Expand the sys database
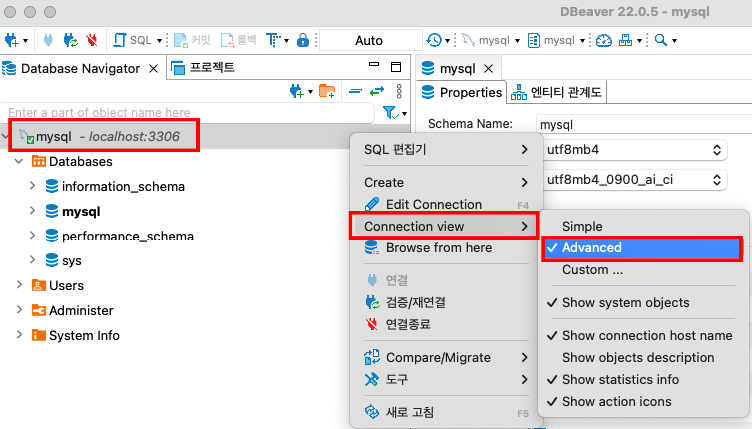Viewport: 752px width, 429px height. (32, 260)
